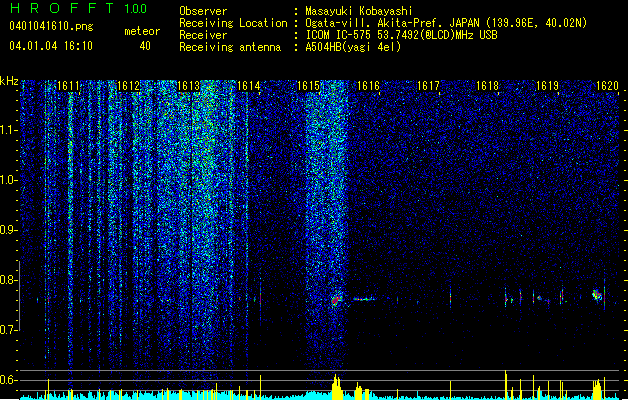The width and height of the screenshot is (629, 400).
Task: Click the 1.1 kHz frequency label
Action: (8, 130)
